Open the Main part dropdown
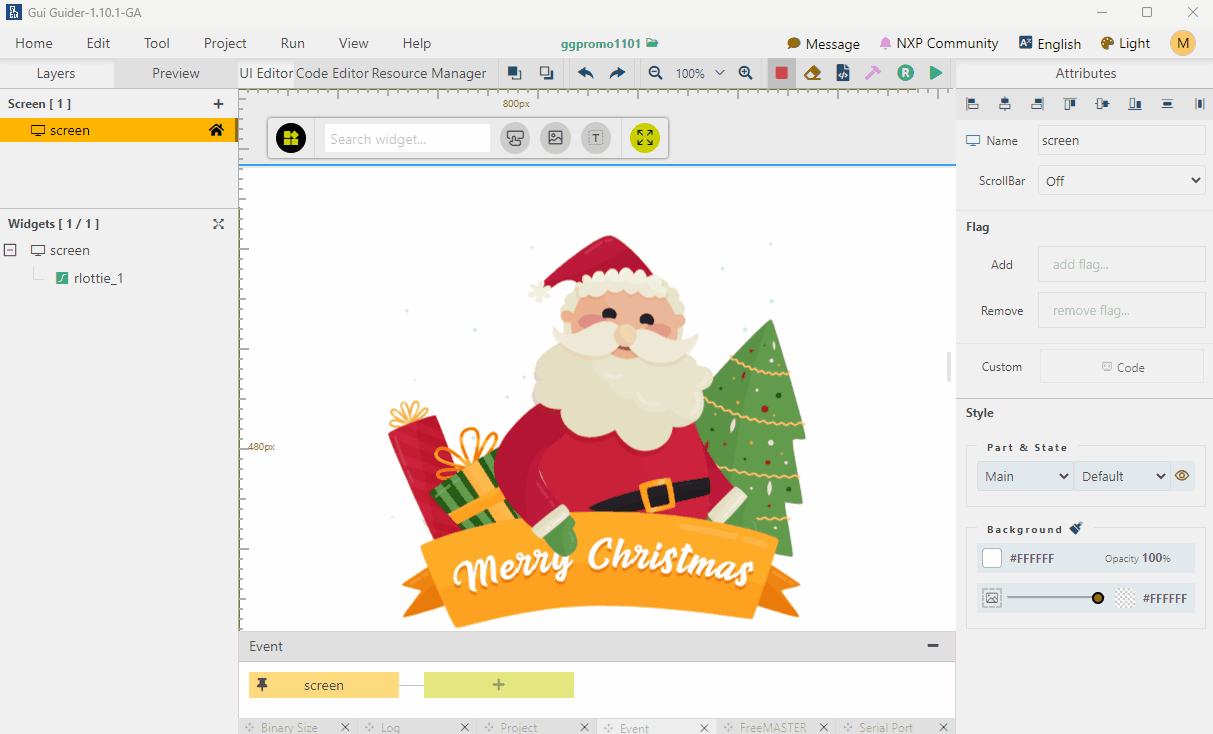1213x734 pixels. (x=1025, y=476)
